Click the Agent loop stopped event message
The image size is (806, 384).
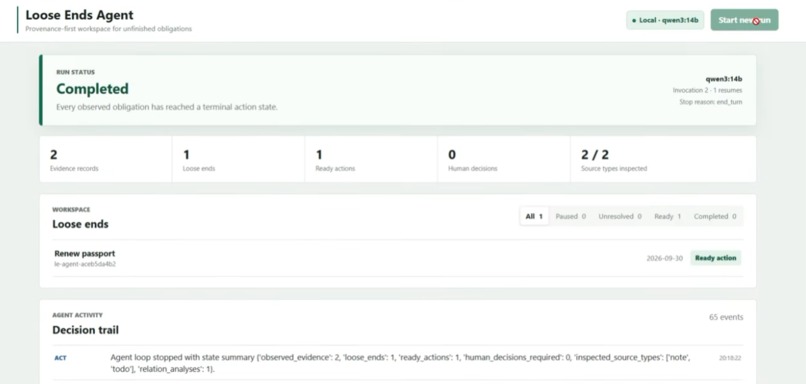click(x=400, y=363)
